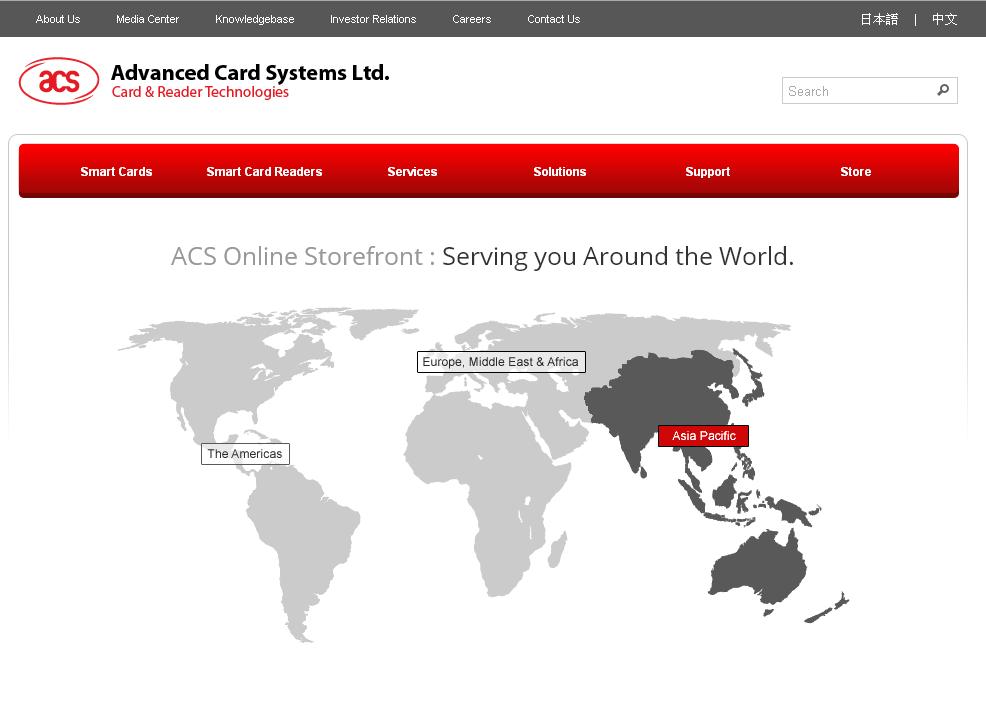The width and height of the screenshot is (986, 718).
Task: Switch site language to Chinese (中文)
Action: (944, 19)
